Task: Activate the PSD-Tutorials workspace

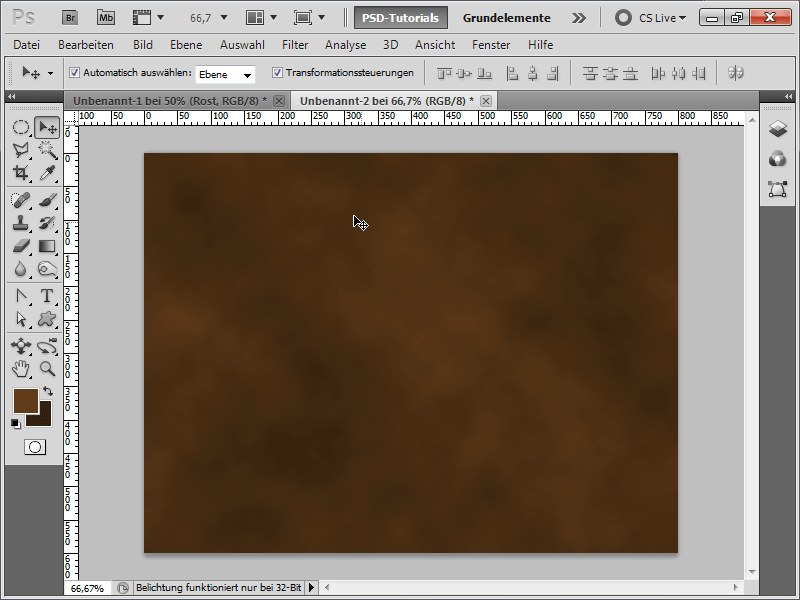Action: click(401, 18)
